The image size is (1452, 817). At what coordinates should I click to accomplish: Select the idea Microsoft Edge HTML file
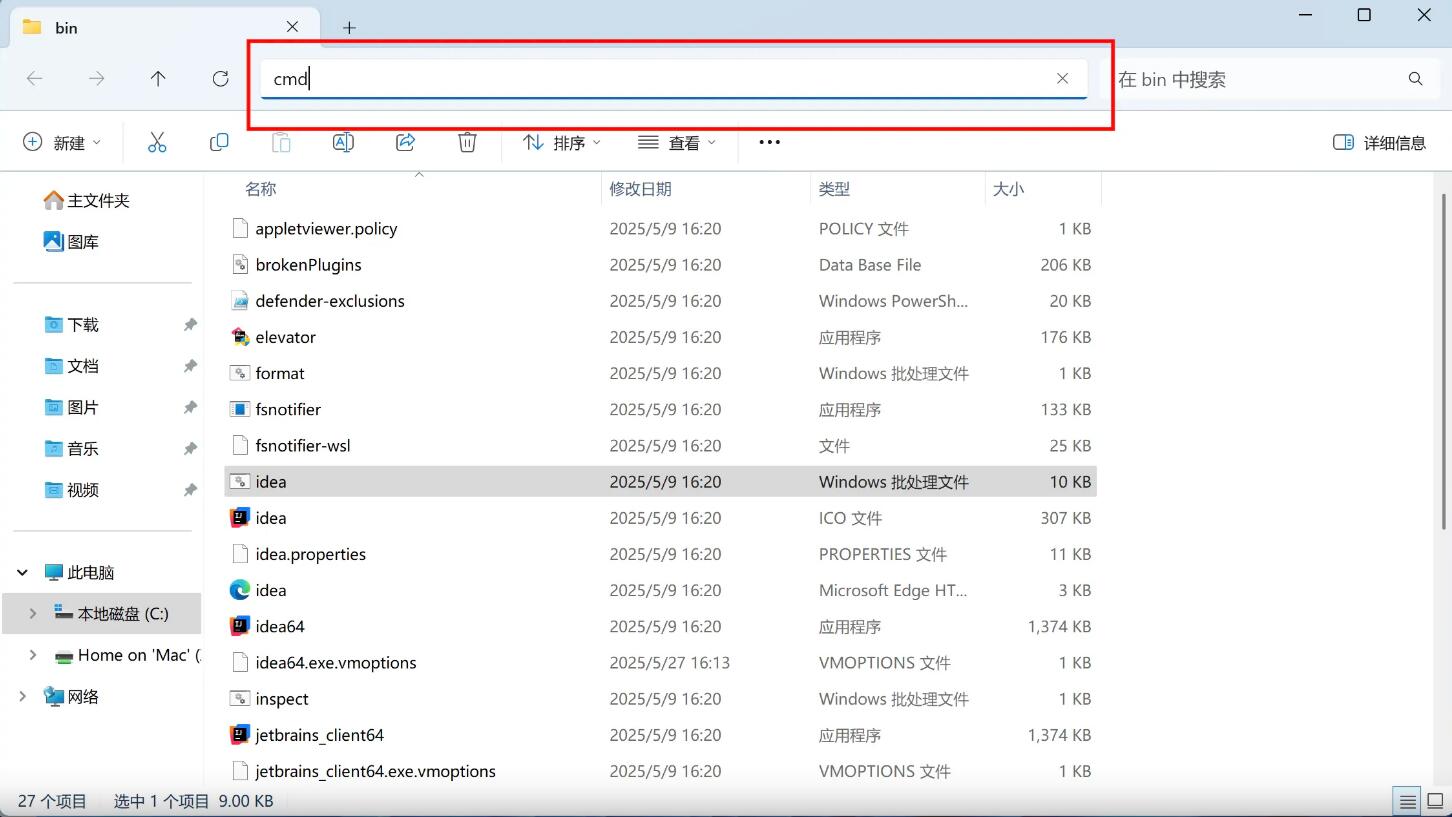click(x=660, y=590)
